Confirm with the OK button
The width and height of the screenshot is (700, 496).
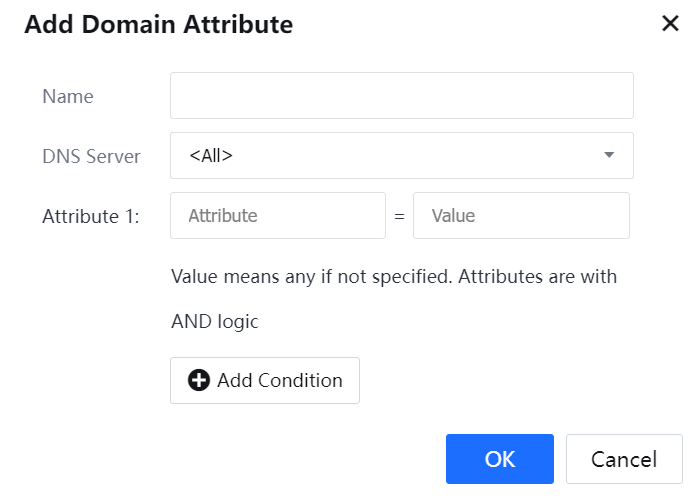[499, 459]
